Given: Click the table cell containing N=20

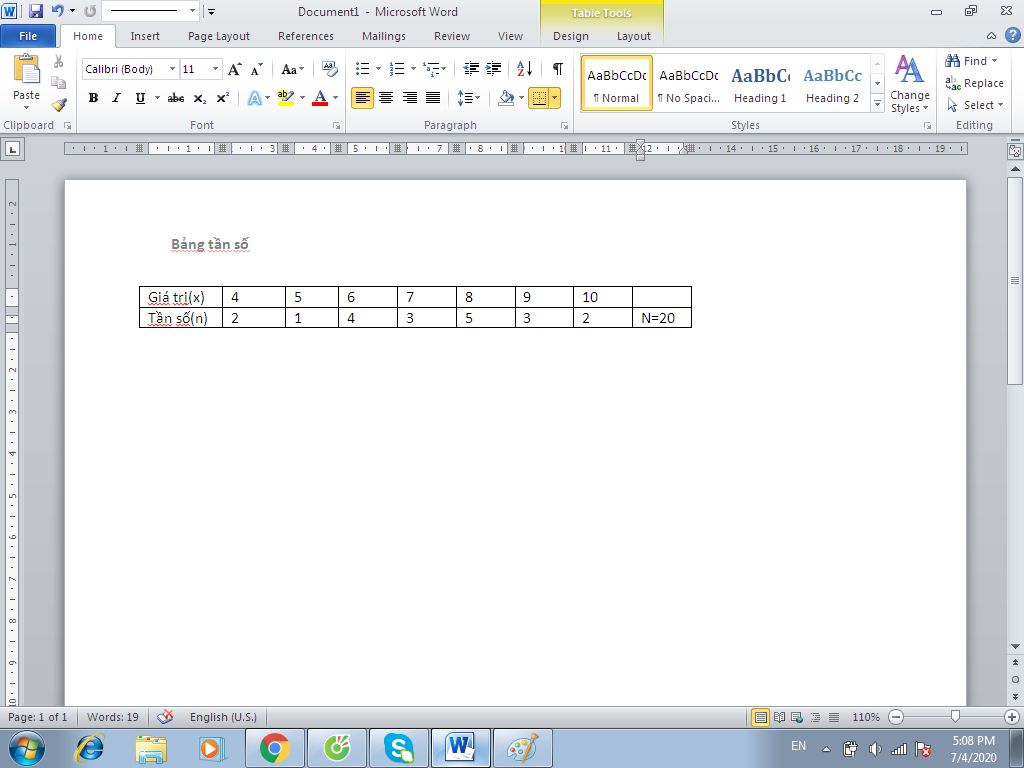Looking at the screenshot, I should pos(662,318).
